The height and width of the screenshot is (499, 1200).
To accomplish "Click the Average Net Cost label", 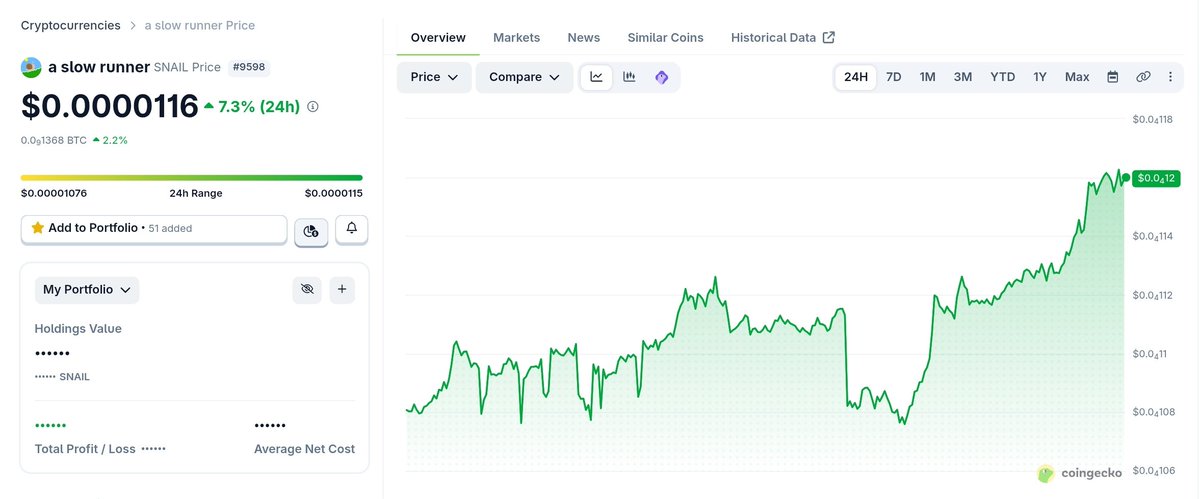I will [x=305, y=449].
